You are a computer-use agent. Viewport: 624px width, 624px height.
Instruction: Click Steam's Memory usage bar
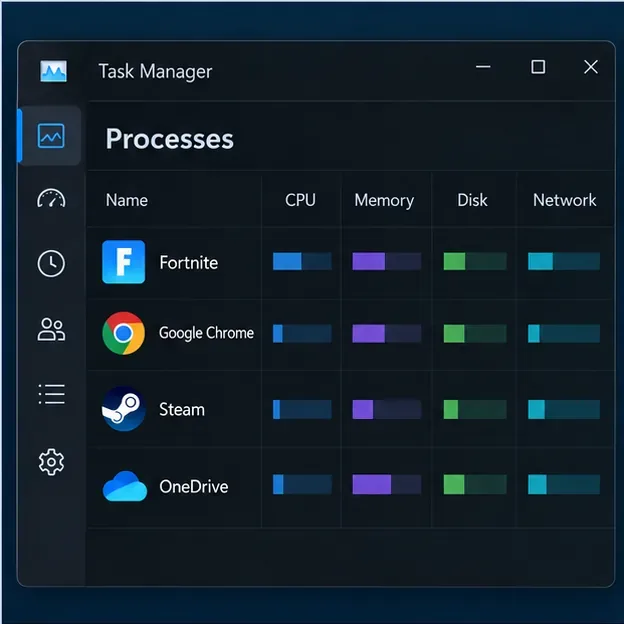pyautogui.click(x=387, y=410)
